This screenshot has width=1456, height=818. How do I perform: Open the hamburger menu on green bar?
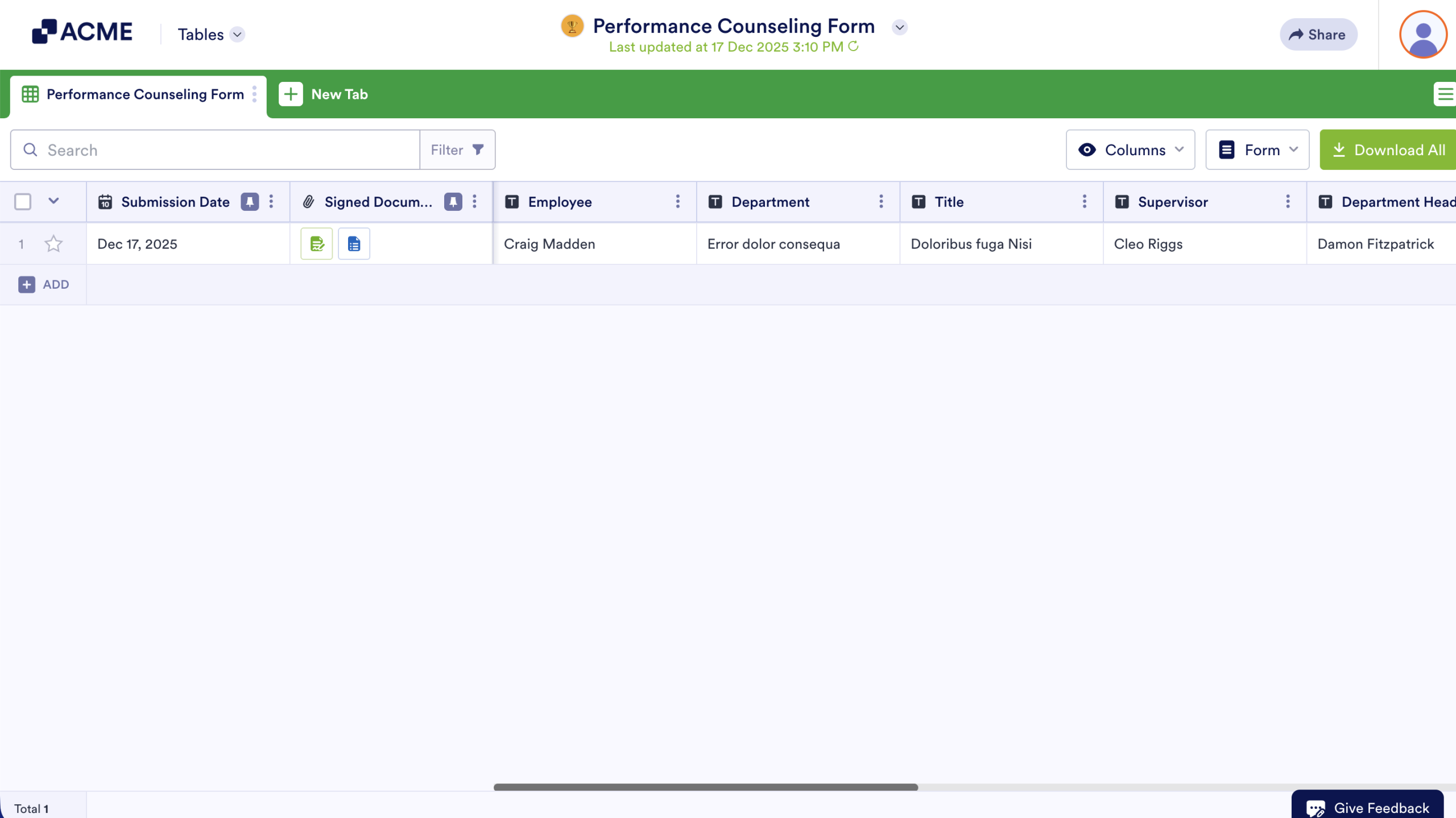pos(1445,94)
